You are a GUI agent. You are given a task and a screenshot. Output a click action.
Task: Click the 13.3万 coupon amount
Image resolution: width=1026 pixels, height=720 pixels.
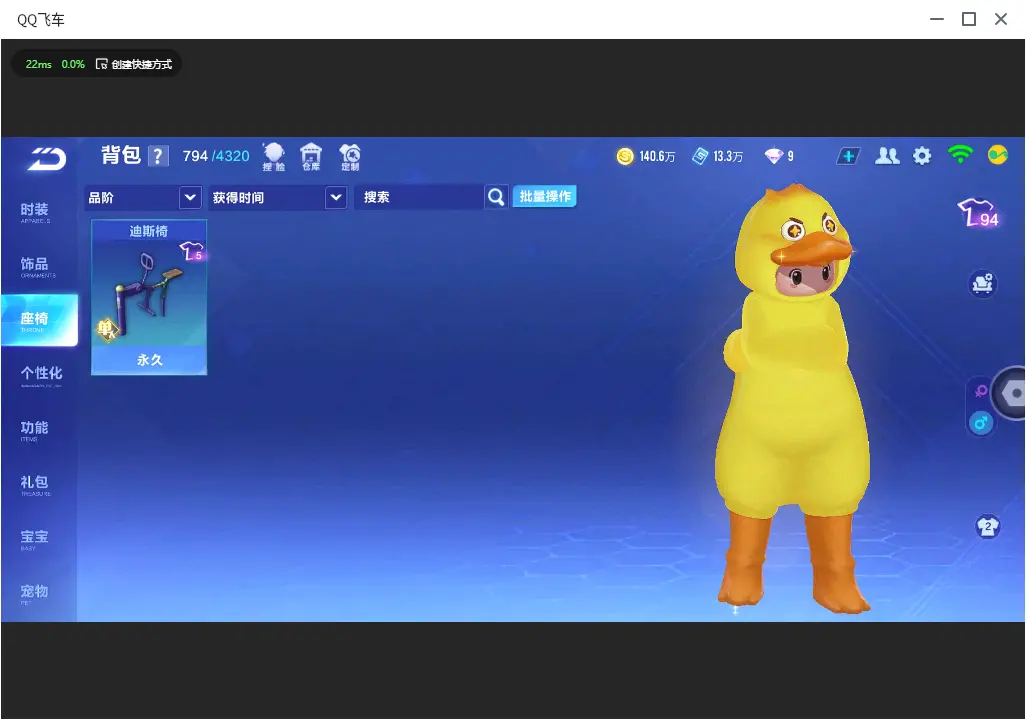point(728,156)
